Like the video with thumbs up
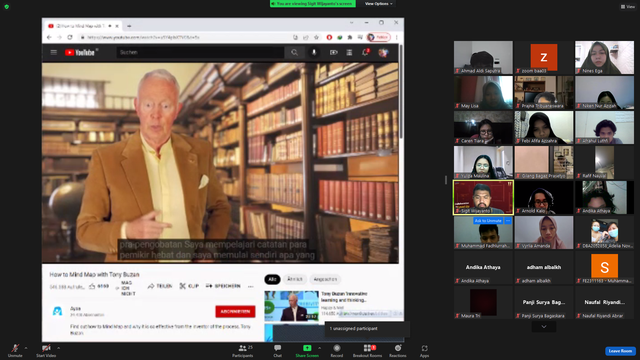Viewport: 640px width, 360px height. click(x=99, y=286)
